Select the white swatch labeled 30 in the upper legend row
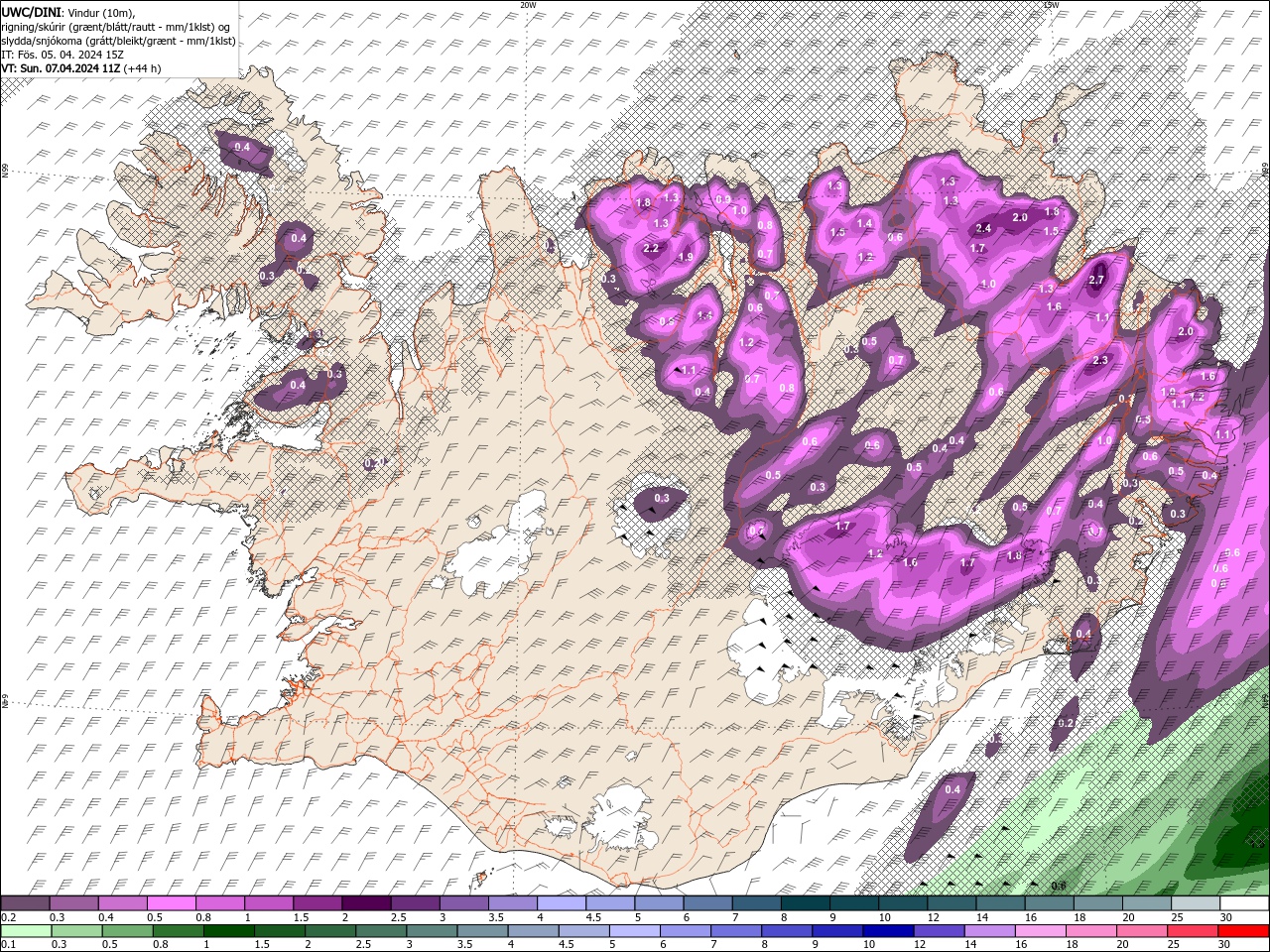The height and width of the screenshot is (952, 1270). 1243,903
